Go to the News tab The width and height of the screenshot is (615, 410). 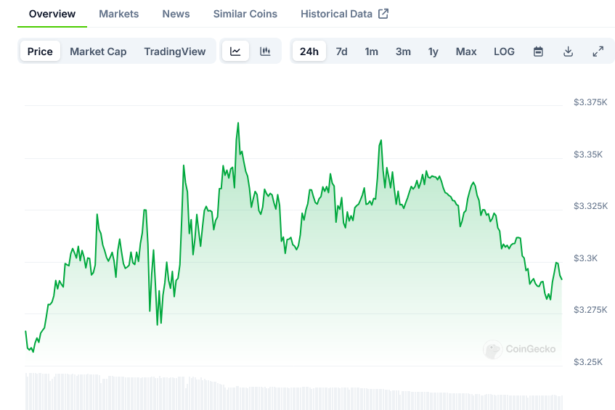(x=176, y=14)
